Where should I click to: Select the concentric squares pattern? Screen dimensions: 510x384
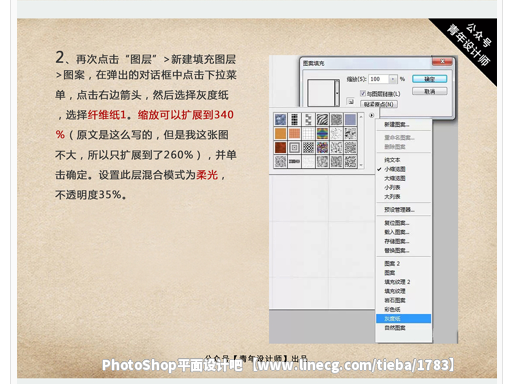click(294, 148)
